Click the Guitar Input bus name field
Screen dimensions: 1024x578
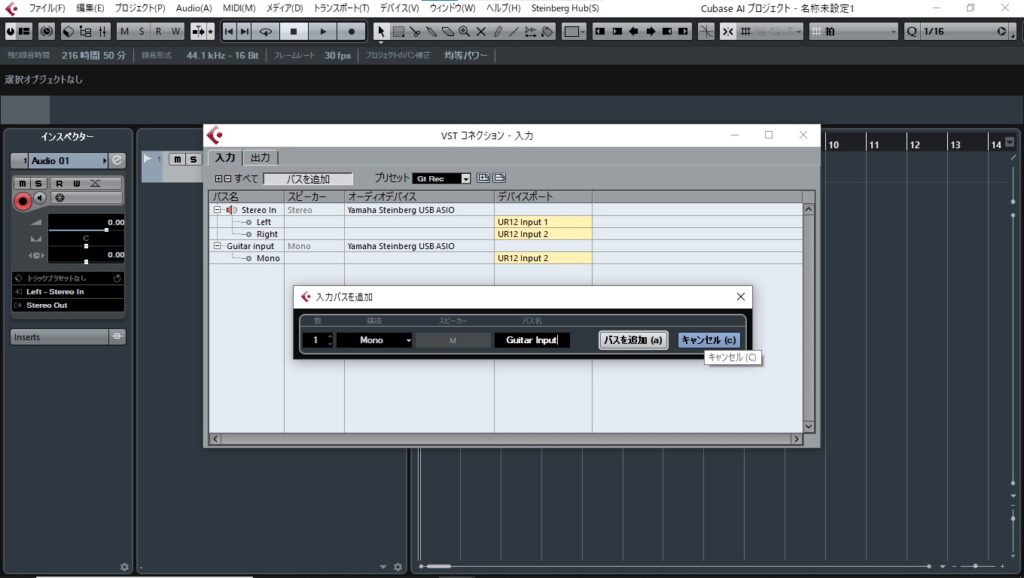531,340
